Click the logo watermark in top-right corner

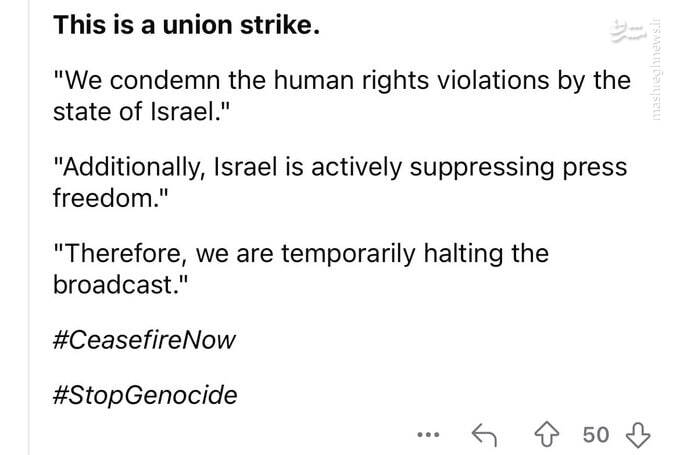point(626,33)
